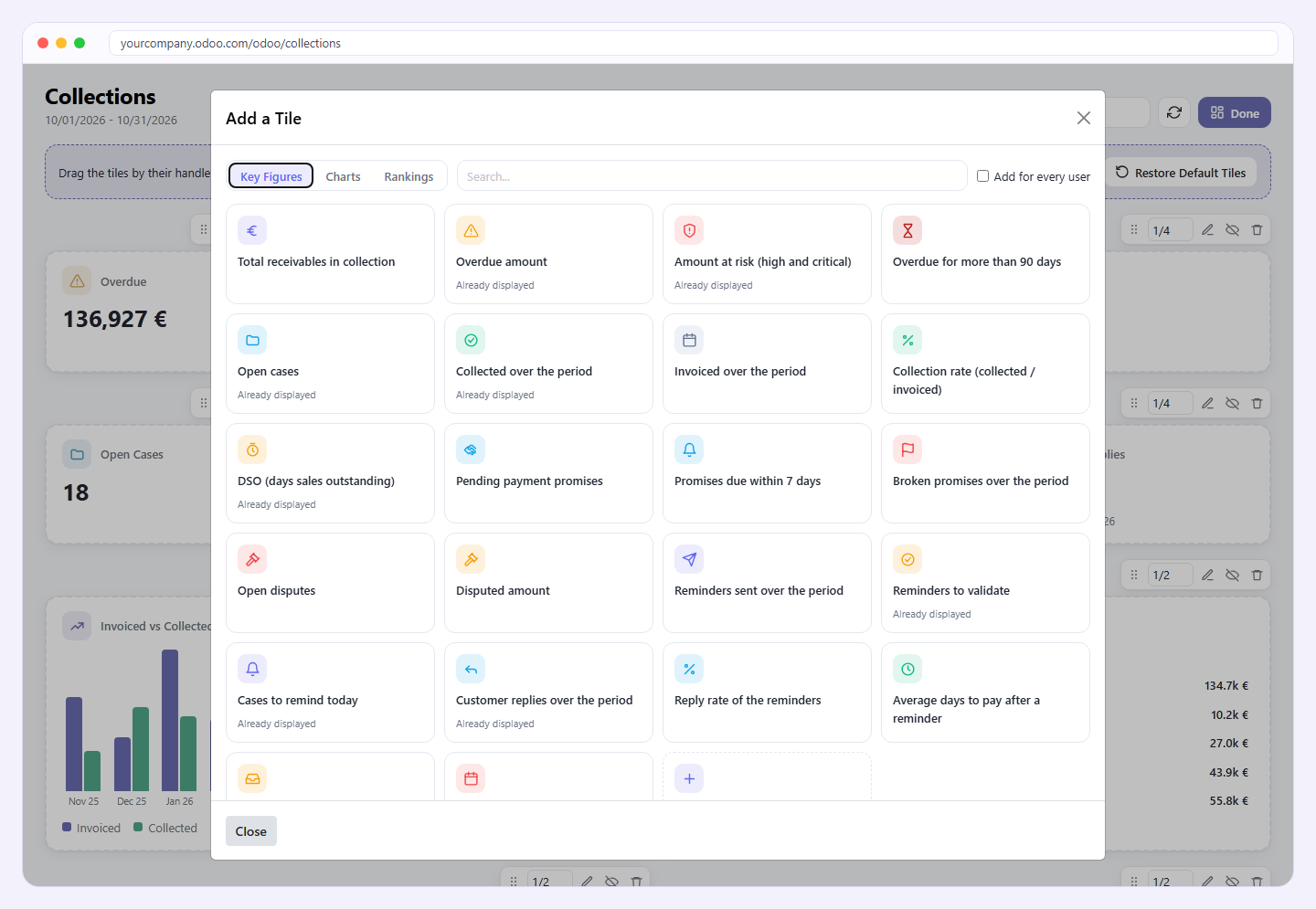Screen dimensions: 1316x909
Task: Click the percent icon of Collection rate tile
Action: 907,340
